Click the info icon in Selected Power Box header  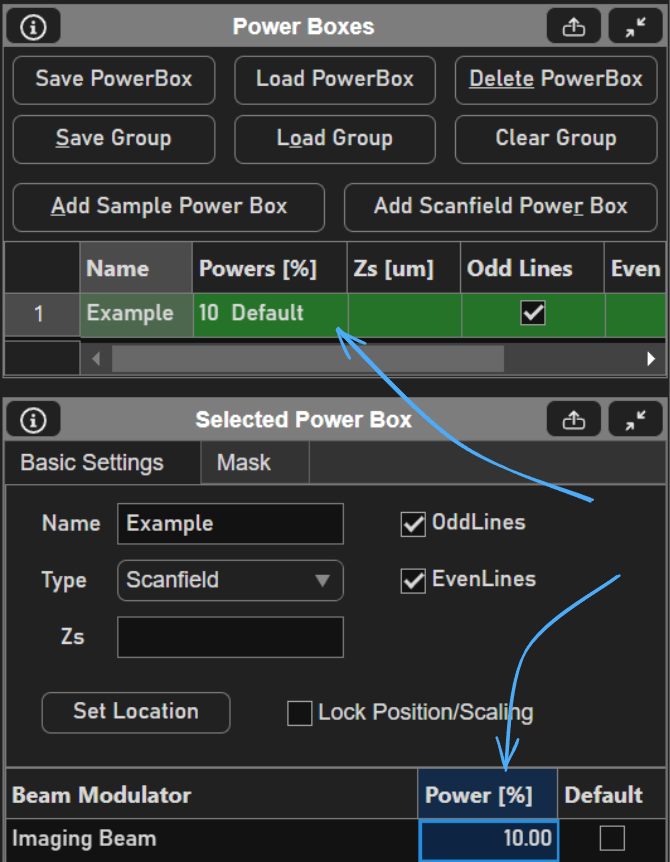click(33, 420)
